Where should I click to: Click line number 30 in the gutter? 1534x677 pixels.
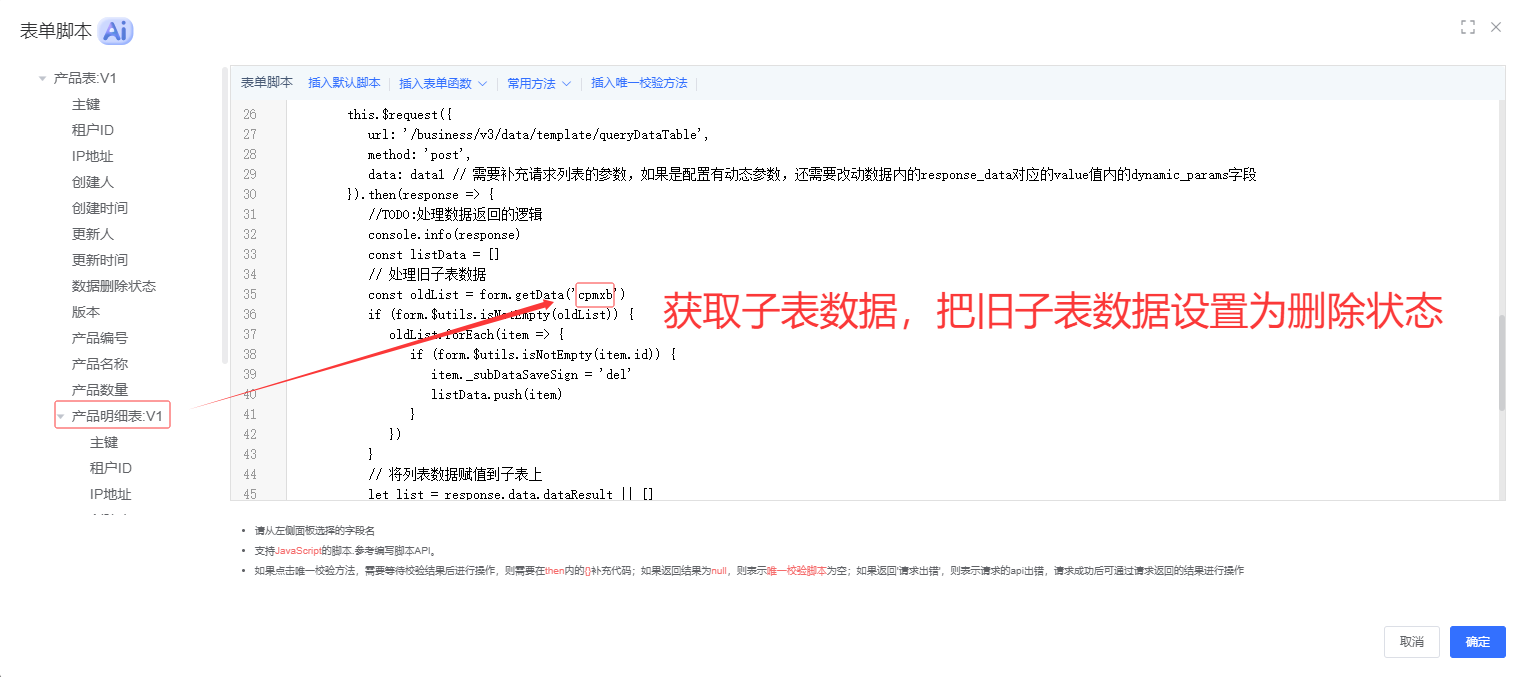pyautogui.click(x=250, y=194)
